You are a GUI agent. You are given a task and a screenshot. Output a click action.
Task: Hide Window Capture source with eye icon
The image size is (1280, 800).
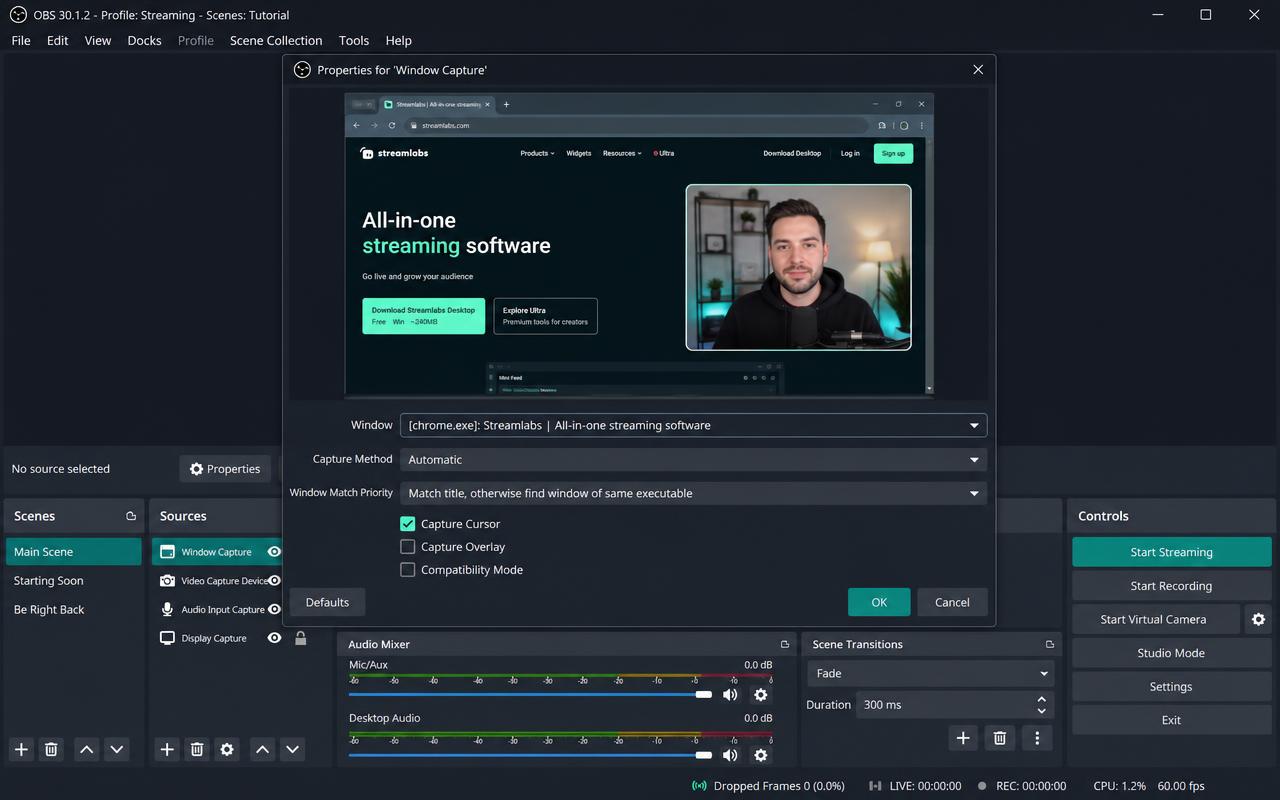point(274,552)
